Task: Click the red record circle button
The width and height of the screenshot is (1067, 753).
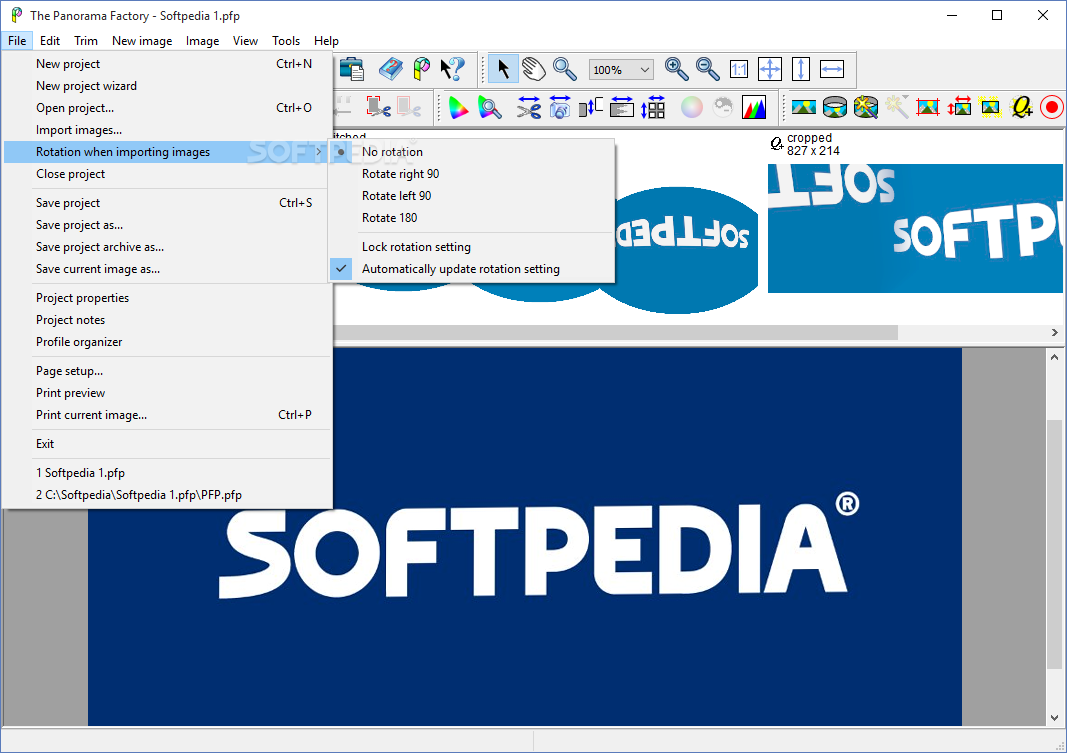Action: pos(1052,107)
